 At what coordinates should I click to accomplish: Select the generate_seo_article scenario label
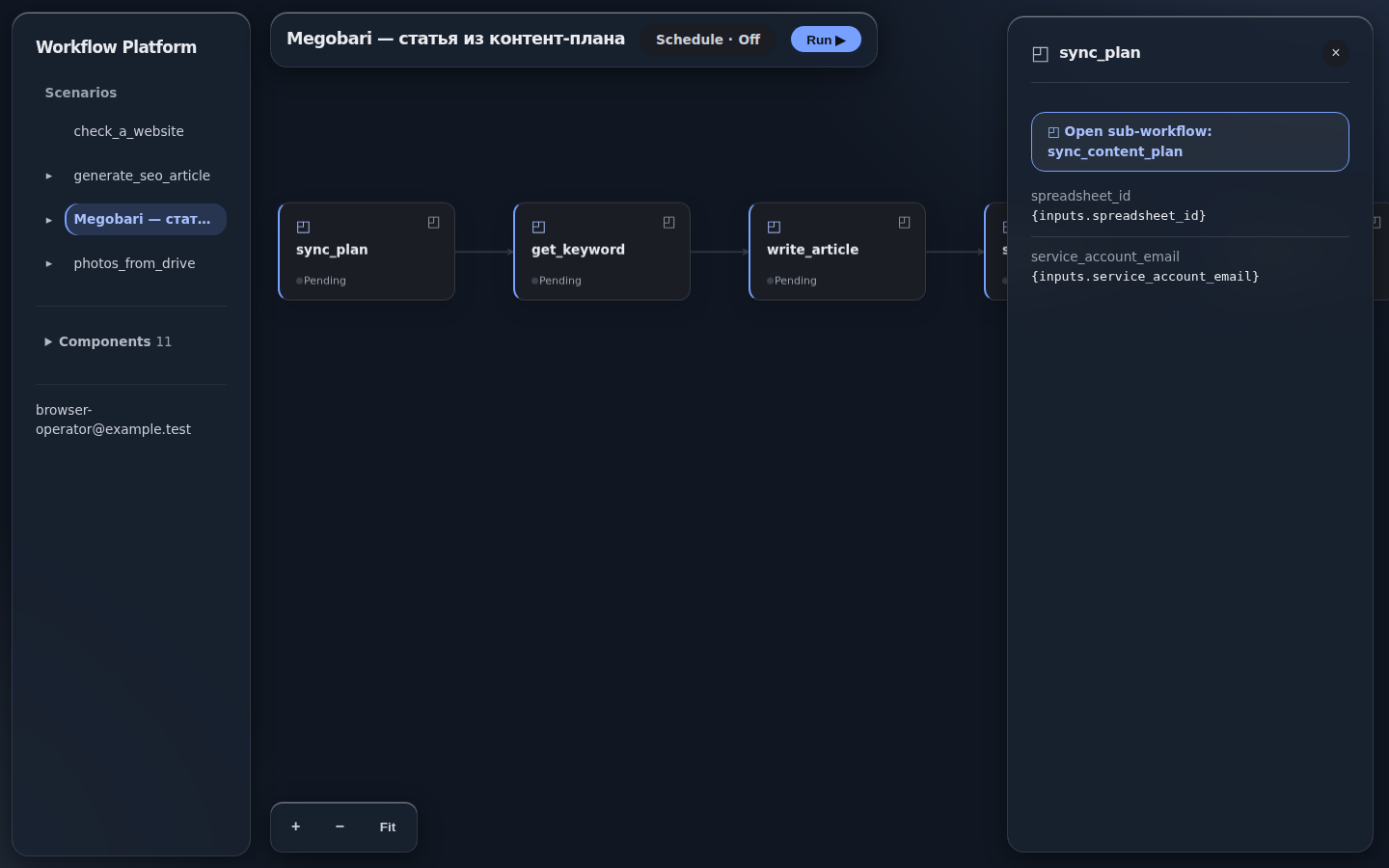pos(142,176)
